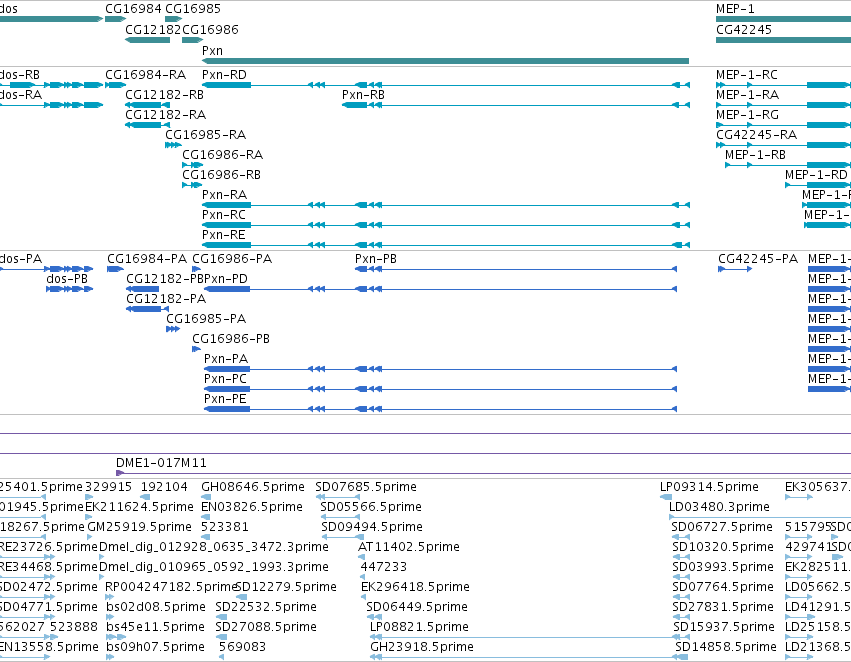Click protein Pxn-PB
851x662 pixels.
point(516,269)
